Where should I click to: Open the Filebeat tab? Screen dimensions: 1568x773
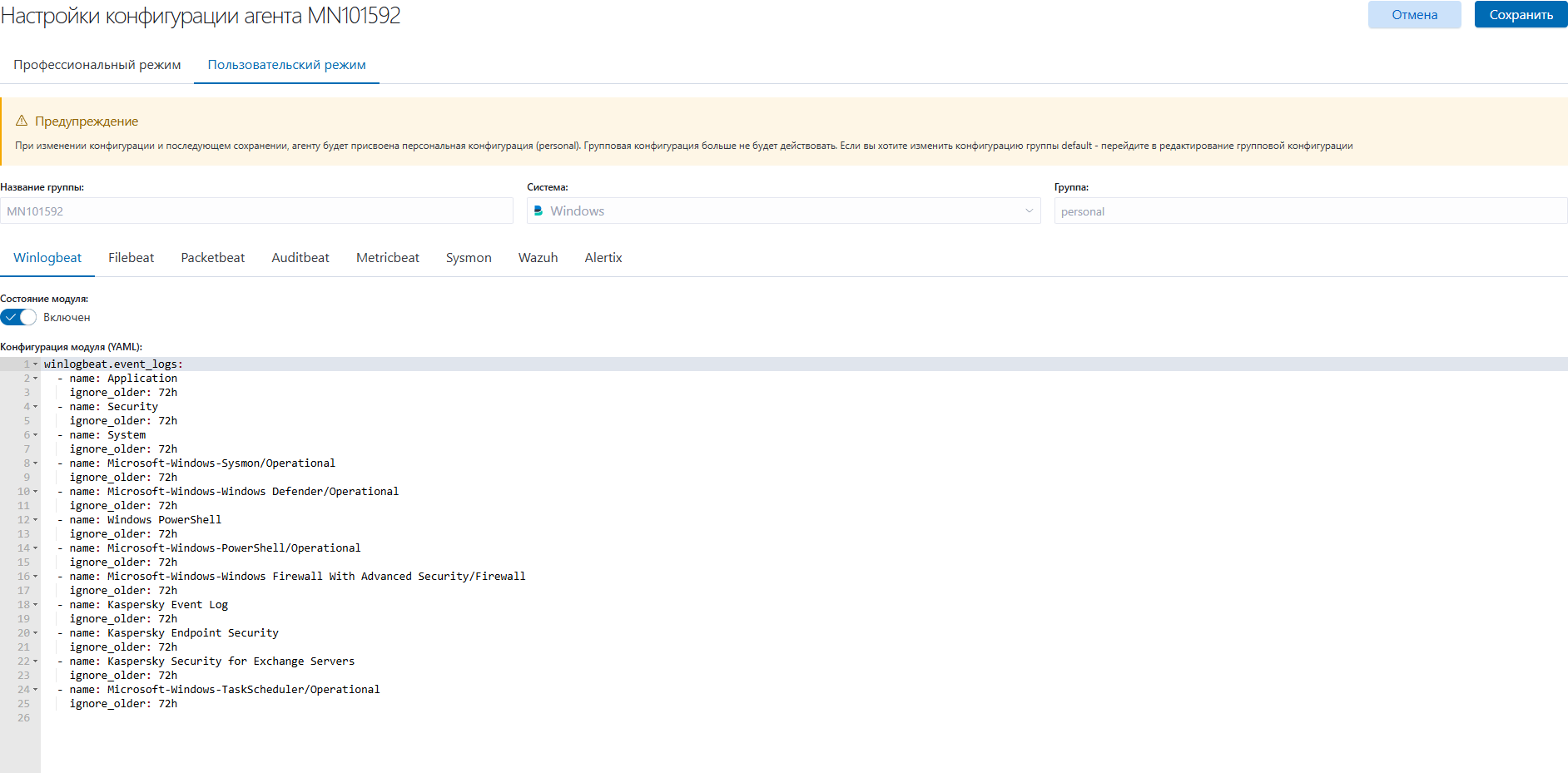131,258
